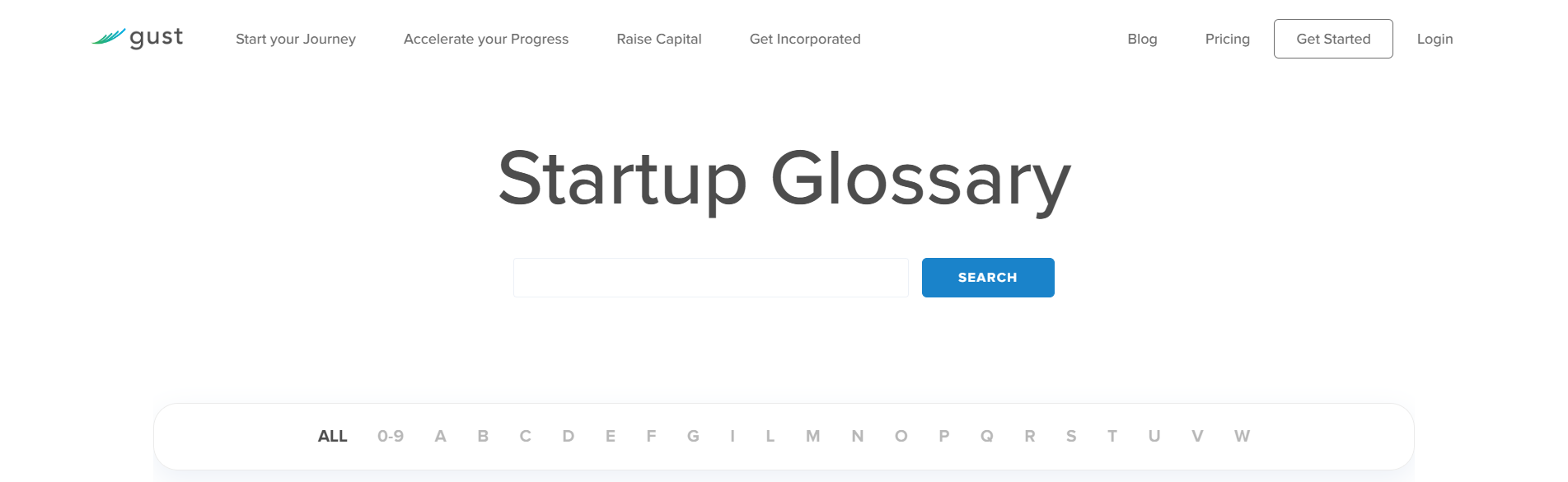This screenshot has height=482, width=1568.
Task: Open the Login page
Action: coord(1435,39)
